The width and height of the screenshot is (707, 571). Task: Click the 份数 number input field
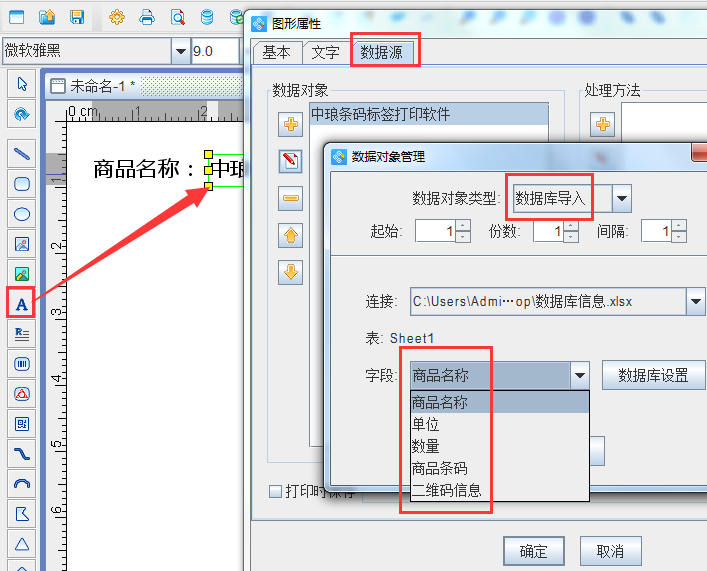pyautogui.click(x=548, y=231)
